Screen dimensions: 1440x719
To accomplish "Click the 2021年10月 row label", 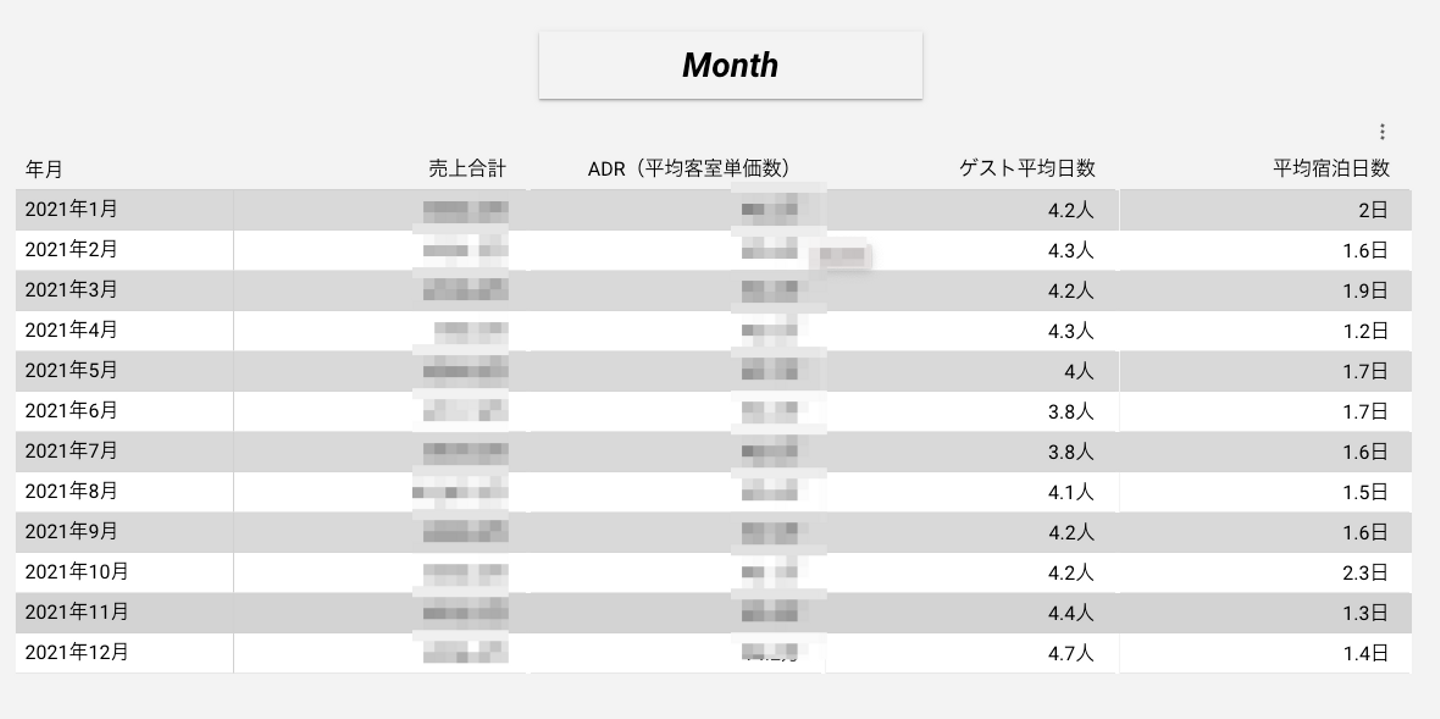I will pos(77,572).
